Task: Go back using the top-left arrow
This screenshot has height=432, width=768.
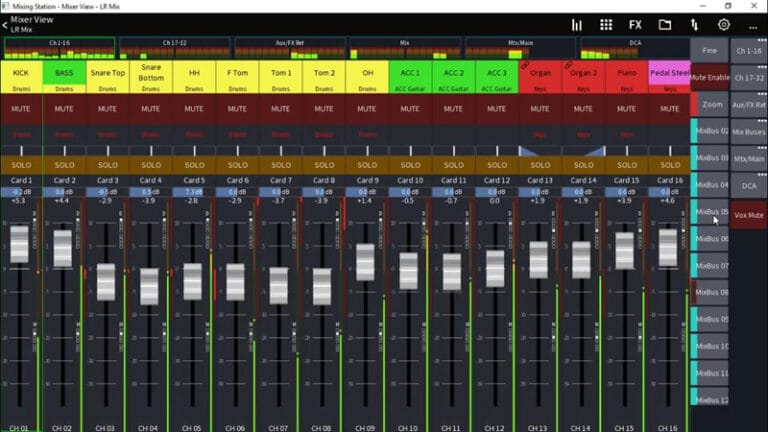Action: (5, 25)
